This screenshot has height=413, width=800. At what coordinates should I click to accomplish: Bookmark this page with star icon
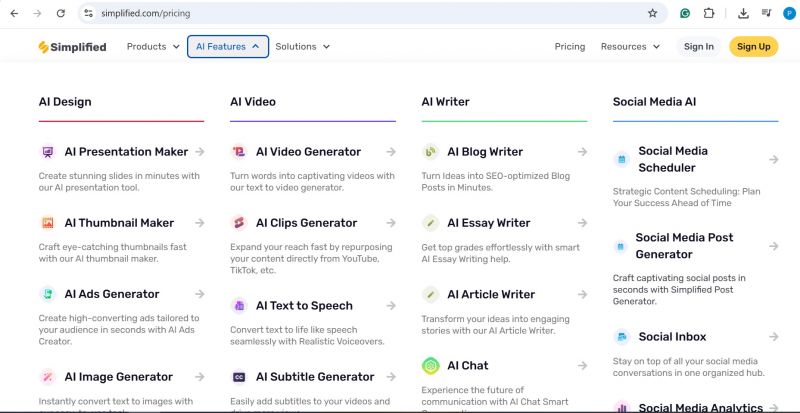tap(653, 13)
